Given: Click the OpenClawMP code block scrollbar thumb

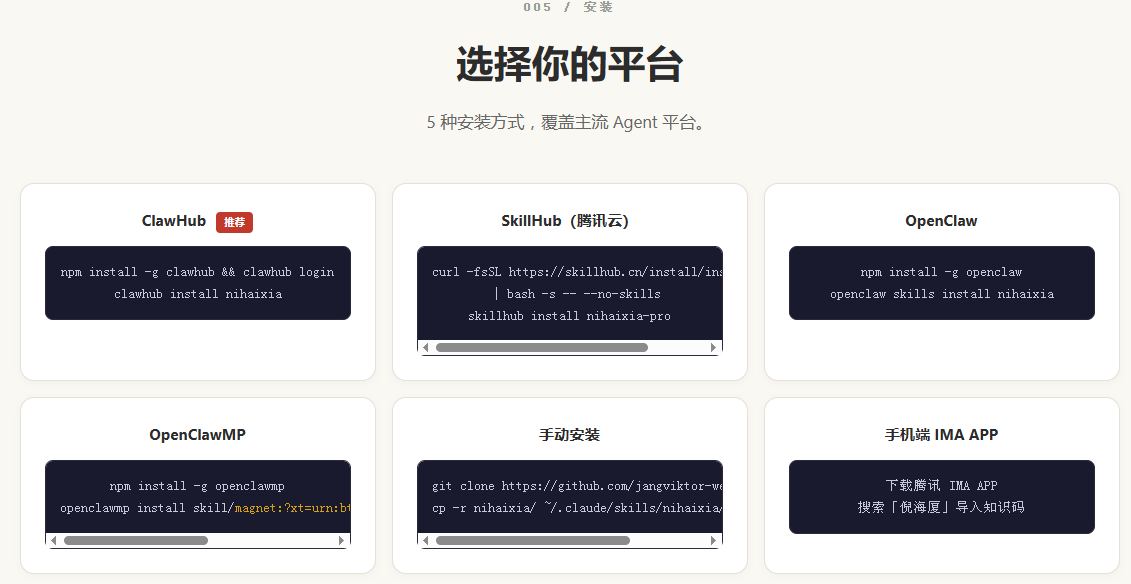Looking at the screenshot, I should pos(136,540).
